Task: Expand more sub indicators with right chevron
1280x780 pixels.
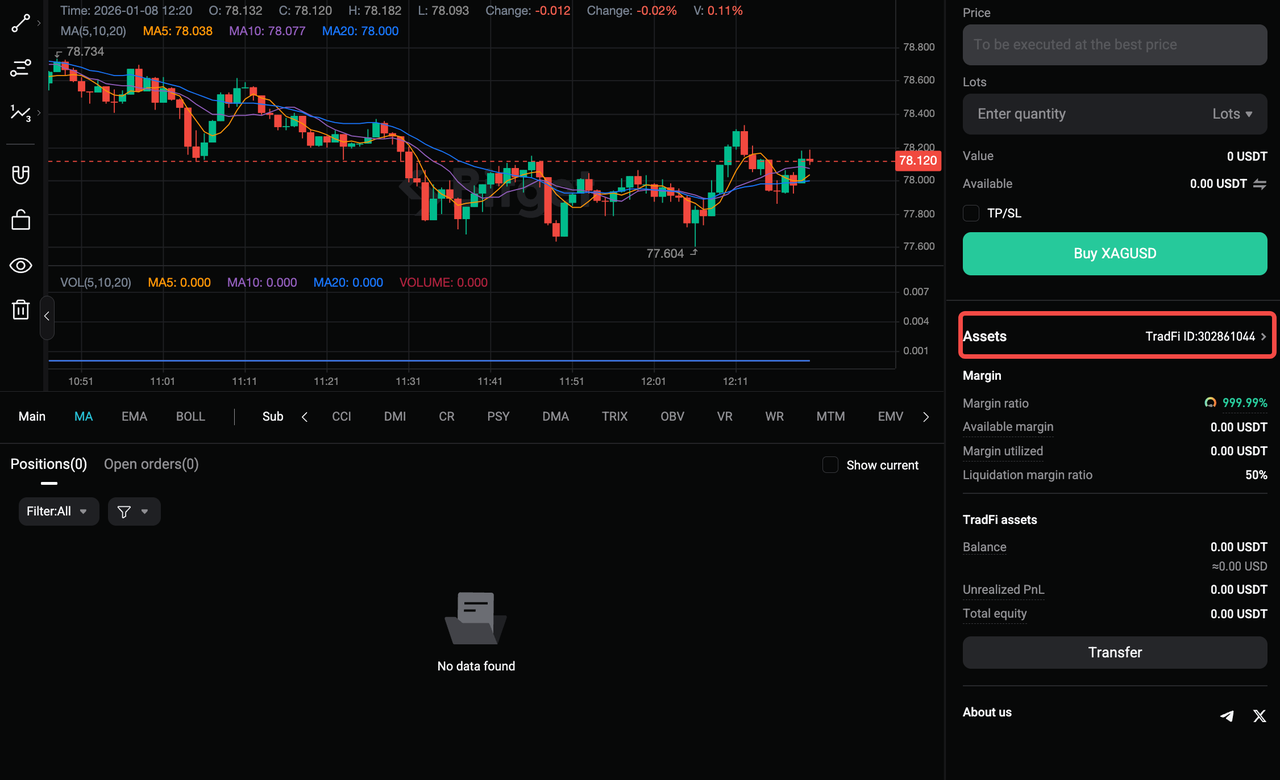Action: click(x=926, y=416)
